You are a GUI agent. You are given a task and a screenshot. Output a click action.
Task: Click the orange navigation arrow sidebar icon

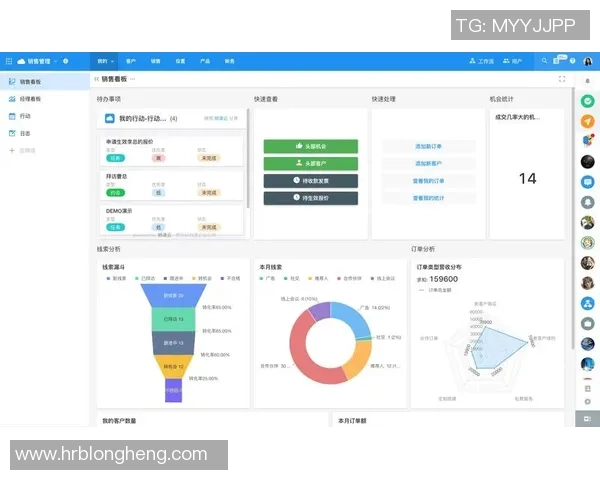pos(588,121)
